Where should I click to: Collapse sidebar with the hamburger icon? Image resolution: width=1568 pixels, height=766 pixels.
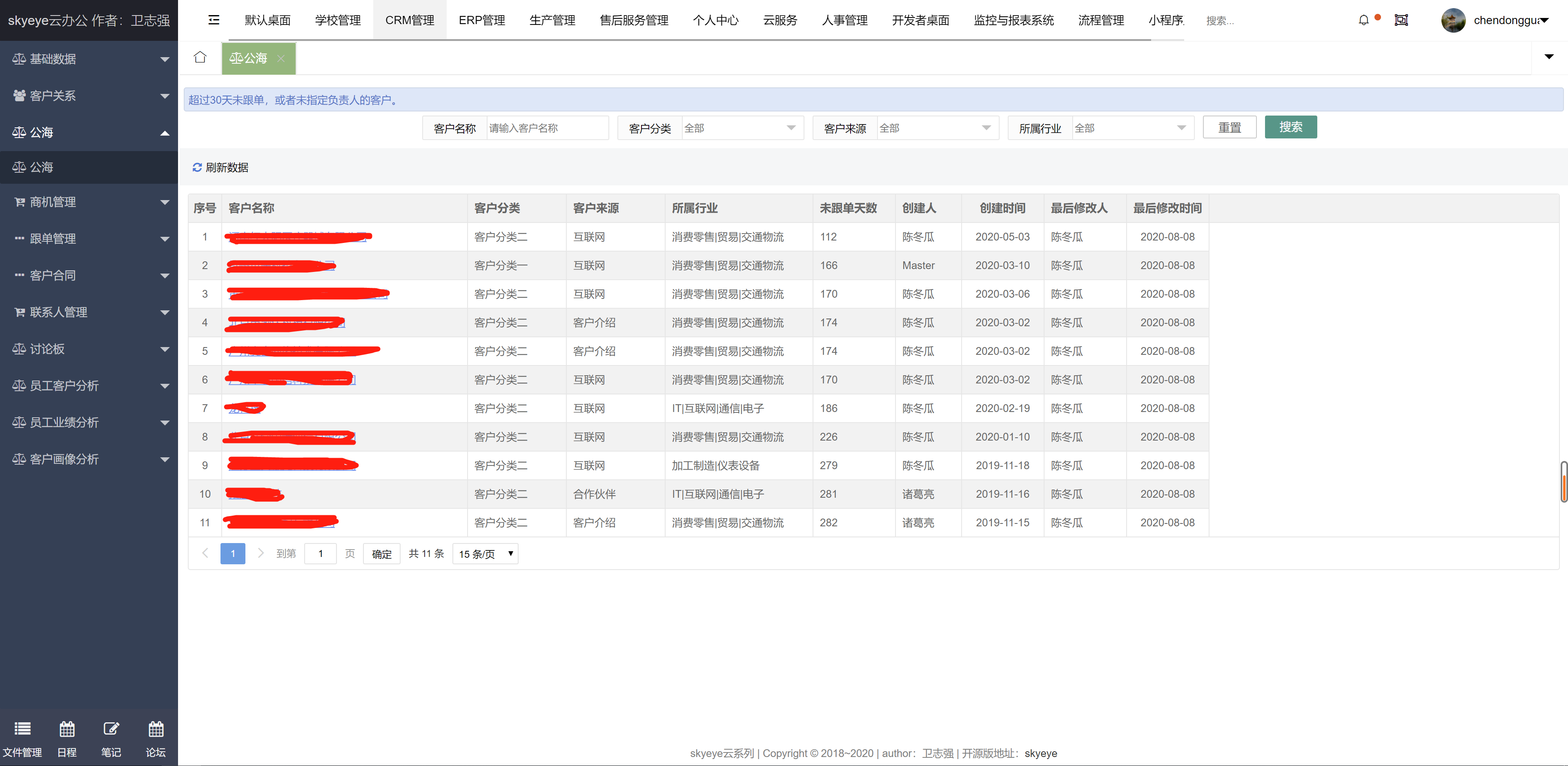pyautogui.click(x=214, y=20)
